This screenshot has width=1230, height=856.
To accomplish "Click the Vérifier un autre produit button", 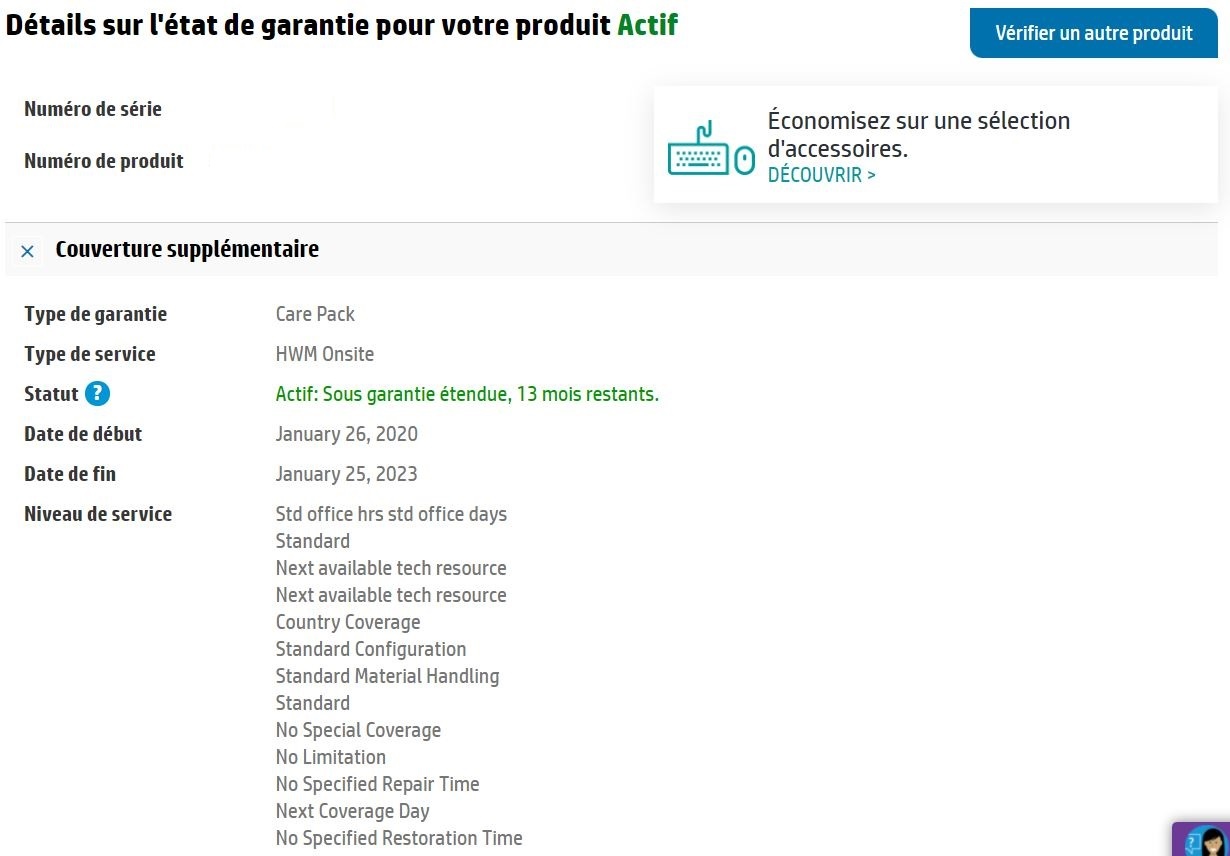I will (1093, 33).
